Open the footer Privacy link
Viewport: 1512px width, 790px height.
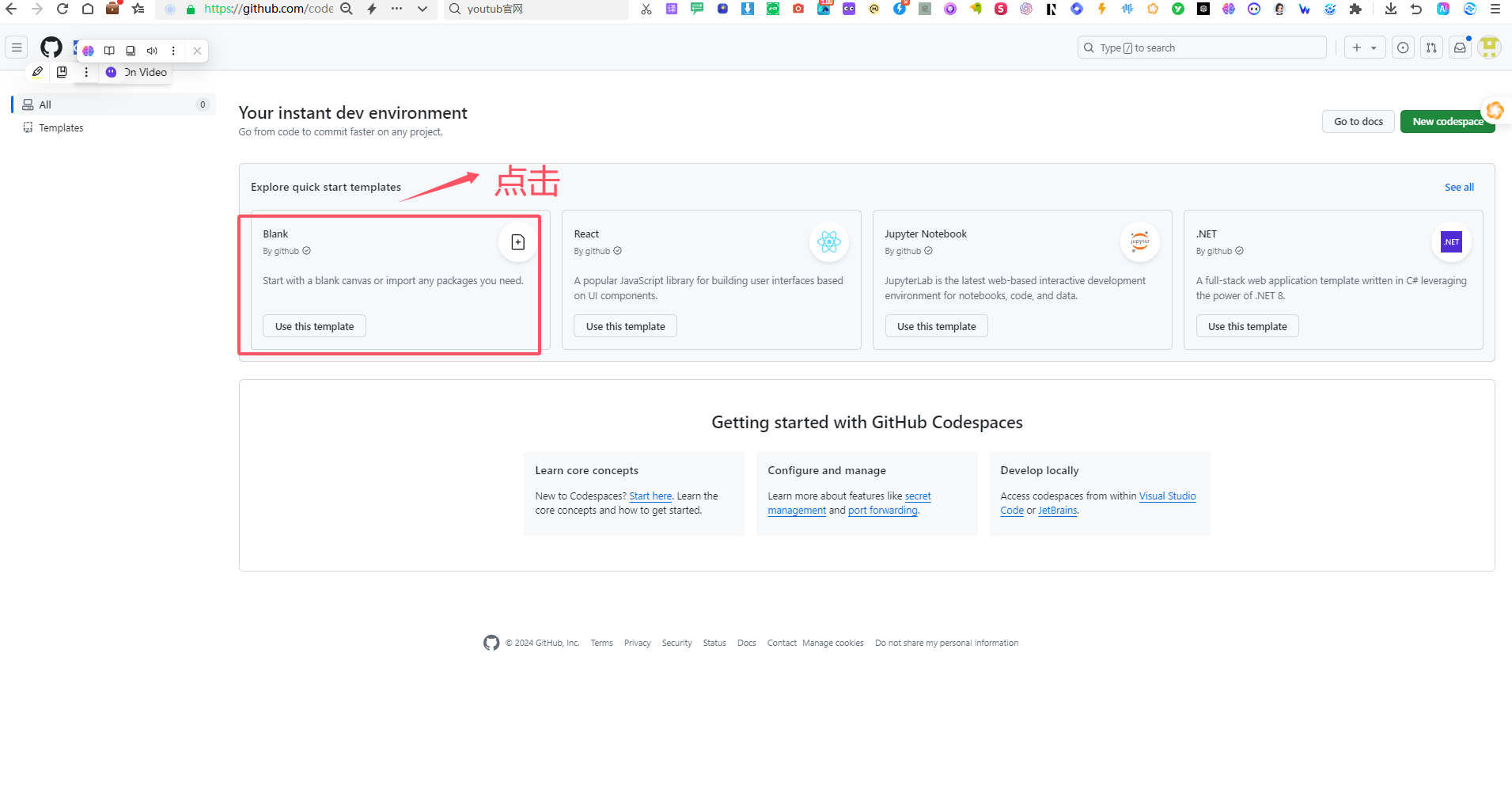637,643
